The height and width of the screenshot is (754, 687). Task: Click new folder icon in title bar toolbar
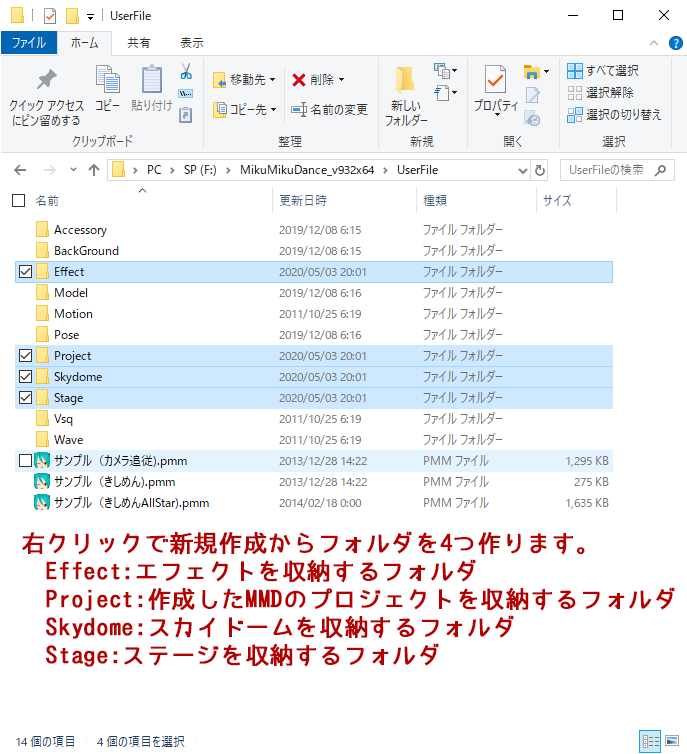[x=72, y=16]
